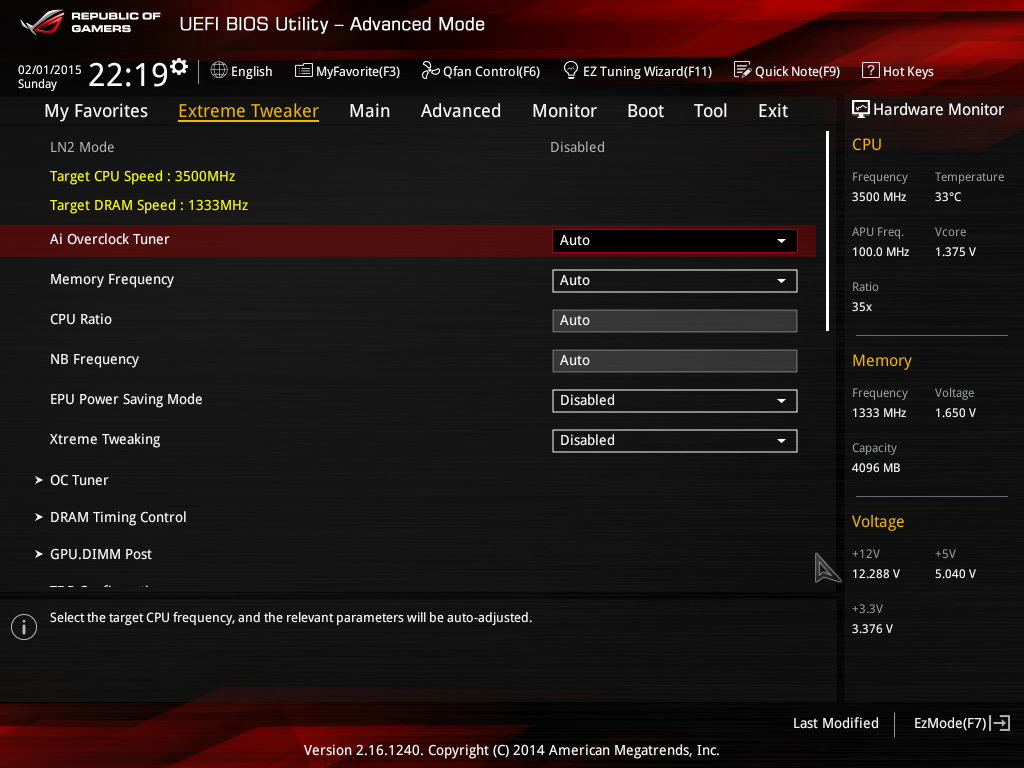Click the Quick Note pencil icon
This screenshot has width=1024, height=768.
coord(742,70)
